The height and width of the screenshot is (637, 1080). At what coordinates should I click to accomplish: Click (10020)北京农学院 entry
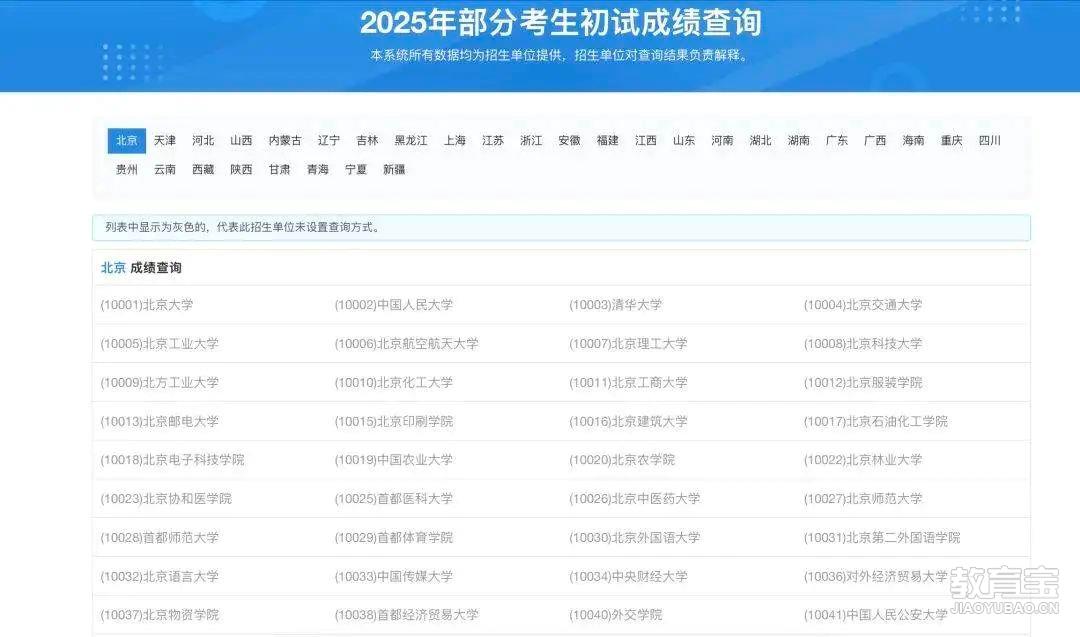click(622, 460)
